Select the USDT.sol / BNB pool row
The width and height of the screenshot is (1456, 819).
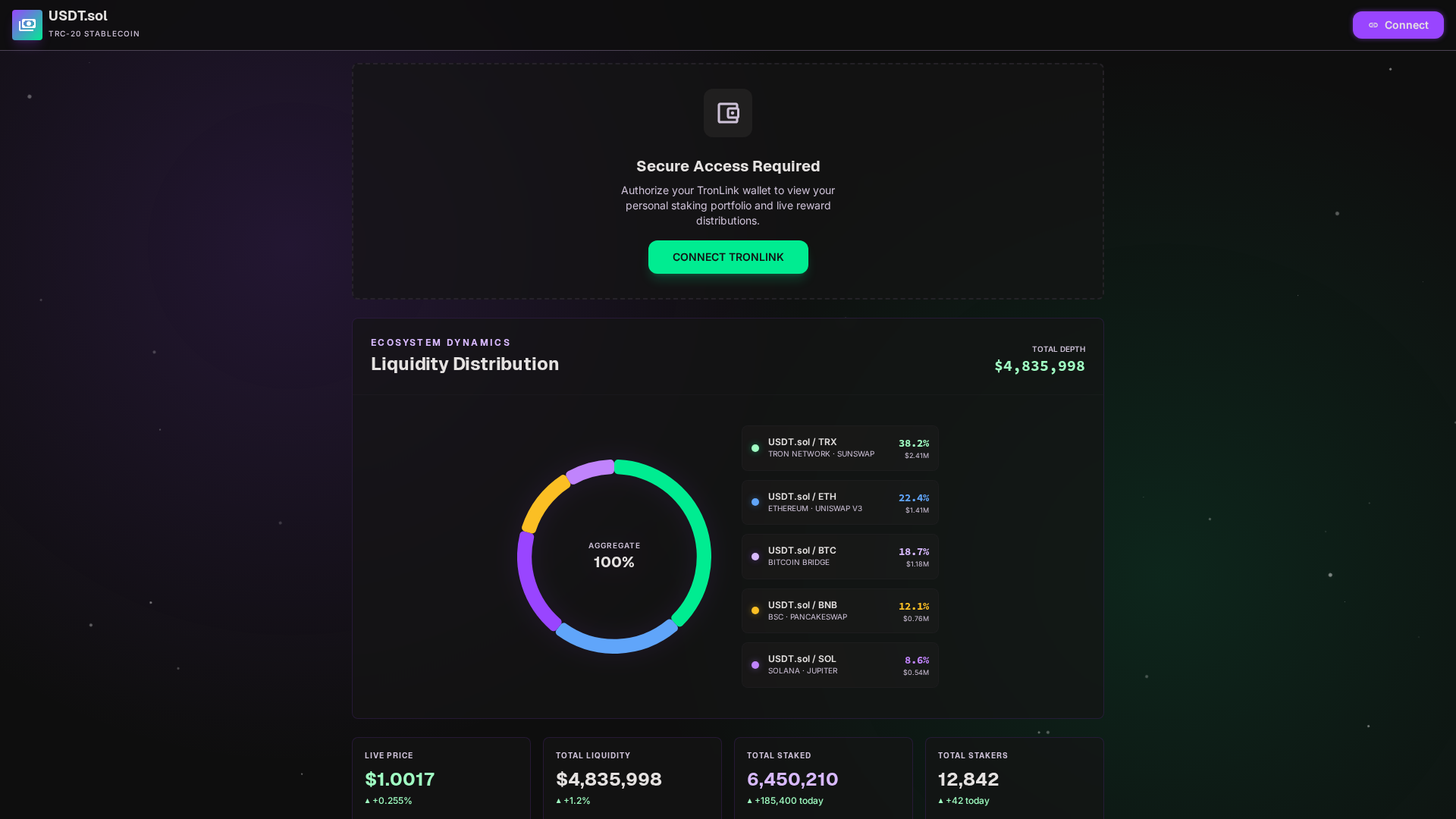tap(840, 611)
